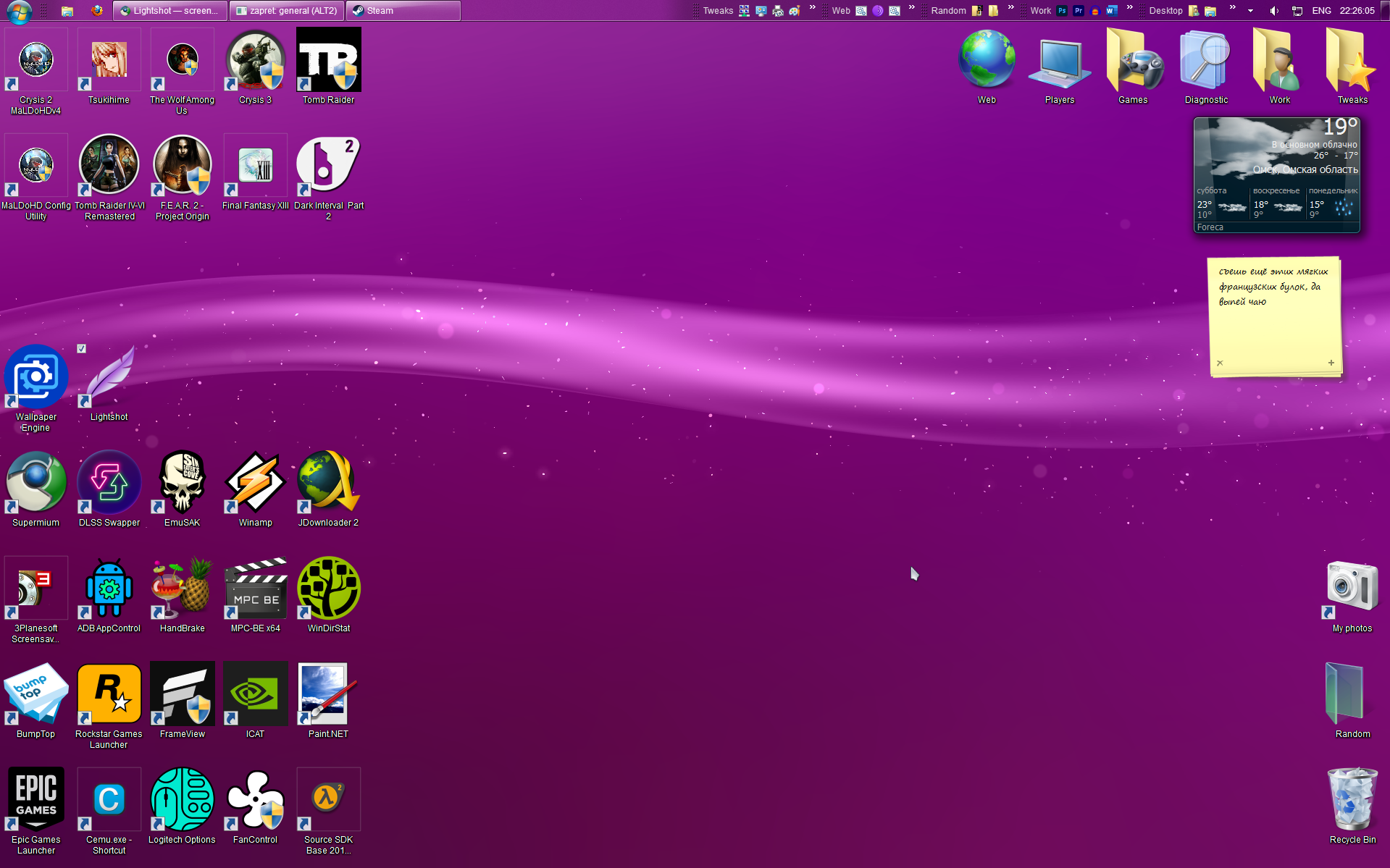Switch to Lightshot taskbar window

171,11
